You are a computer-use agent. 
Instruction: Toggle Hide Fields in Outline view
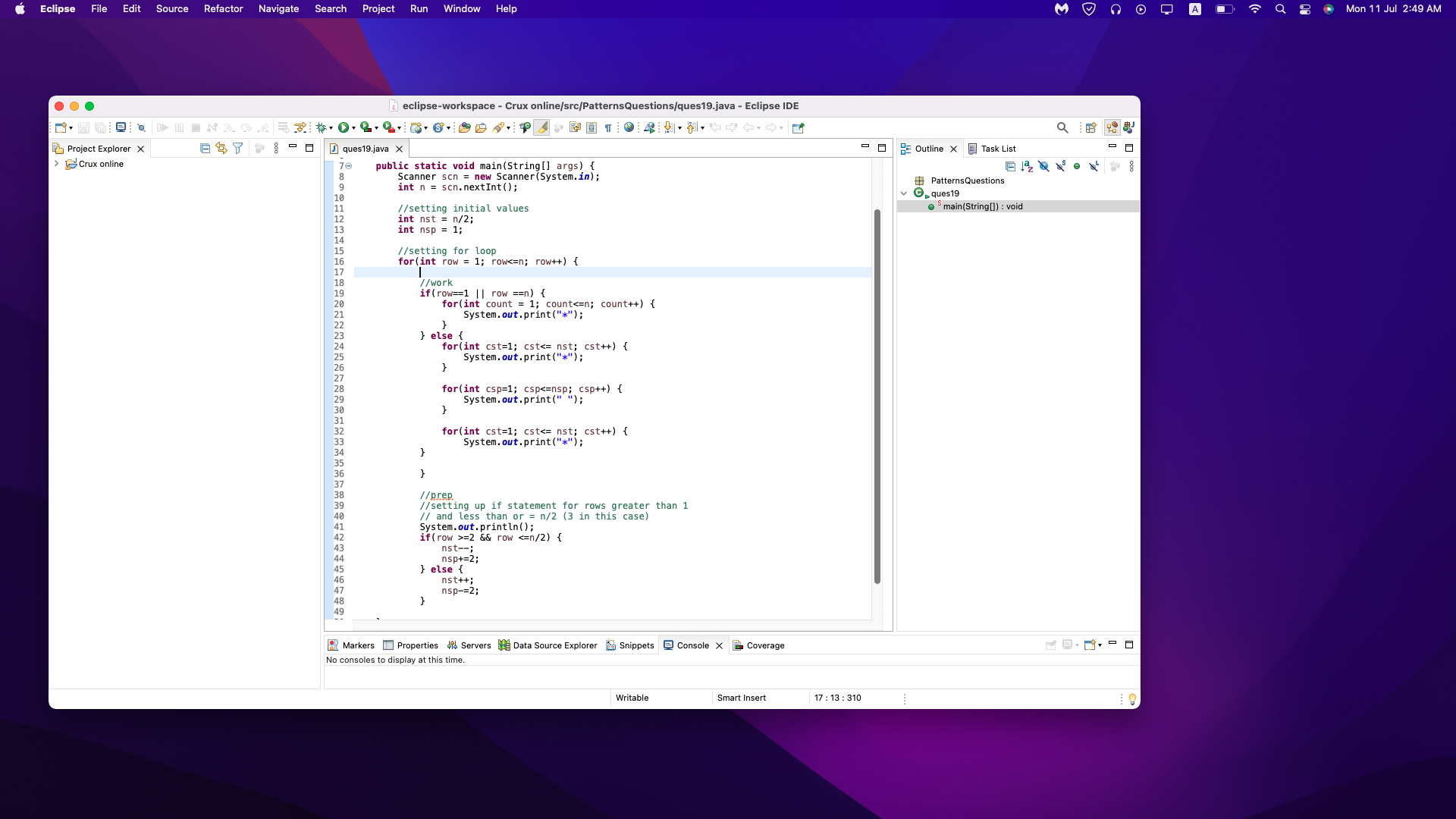tap(1043, 166)
